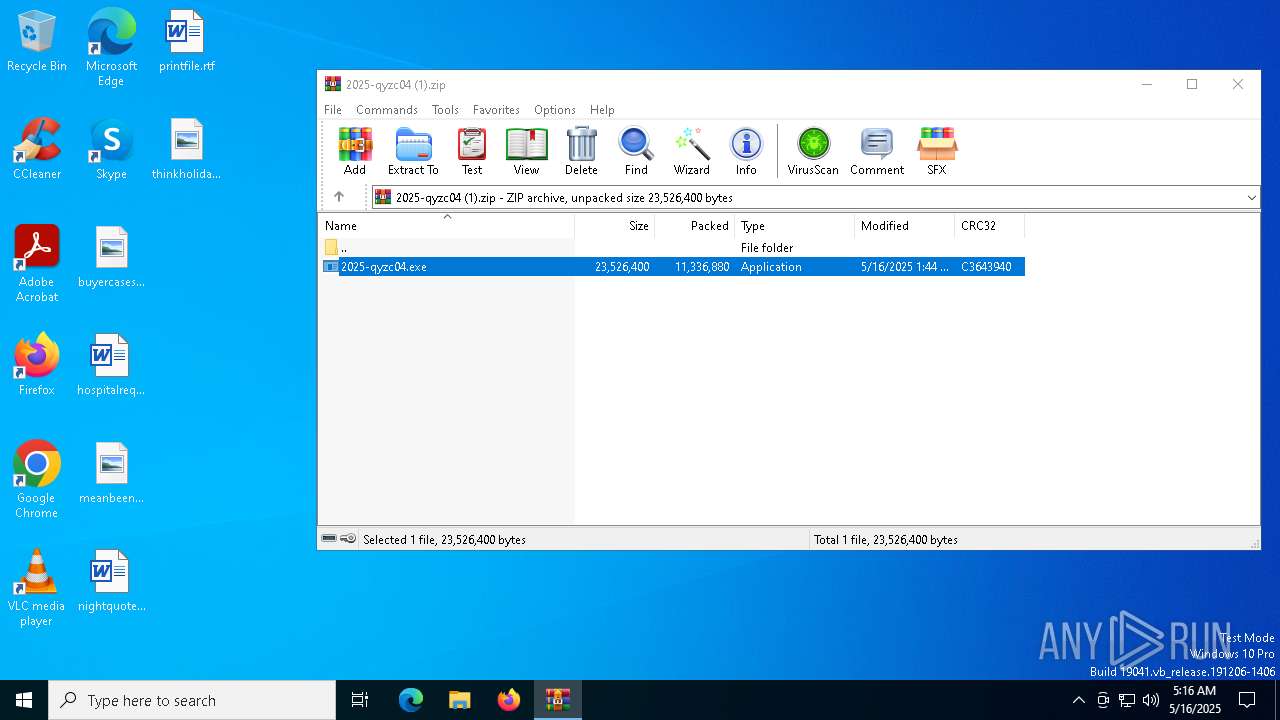Open the Favorites menu

pos(496,110)
